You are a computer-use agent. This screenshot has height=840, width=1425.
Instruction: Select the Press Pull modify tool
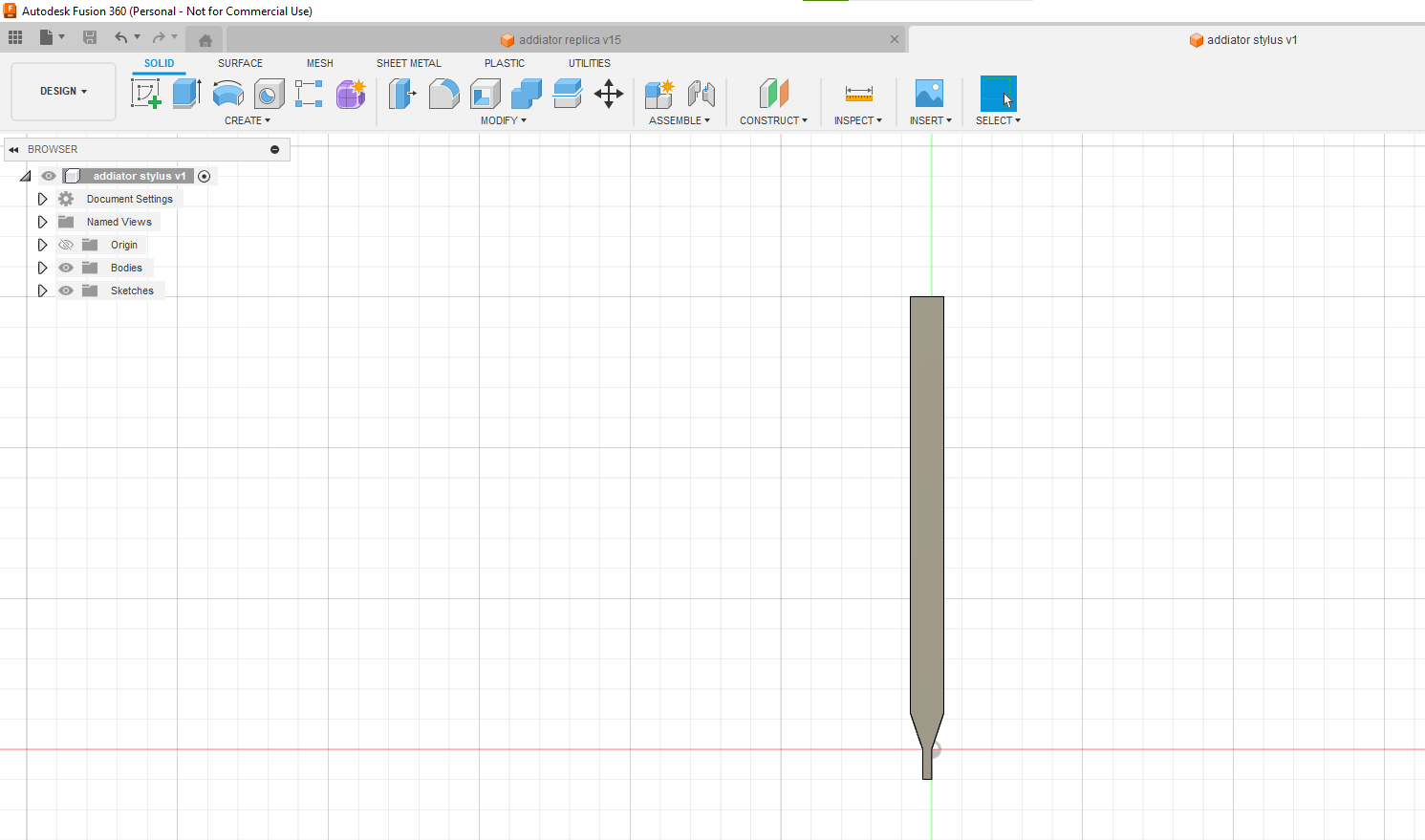click(402, 93)
